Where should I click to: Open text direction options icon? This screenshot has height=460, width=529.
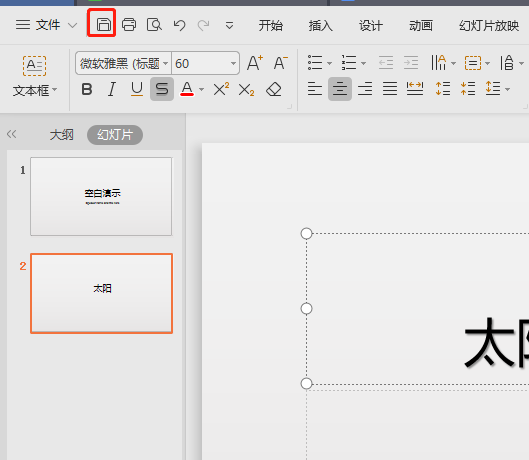(439, 63)
